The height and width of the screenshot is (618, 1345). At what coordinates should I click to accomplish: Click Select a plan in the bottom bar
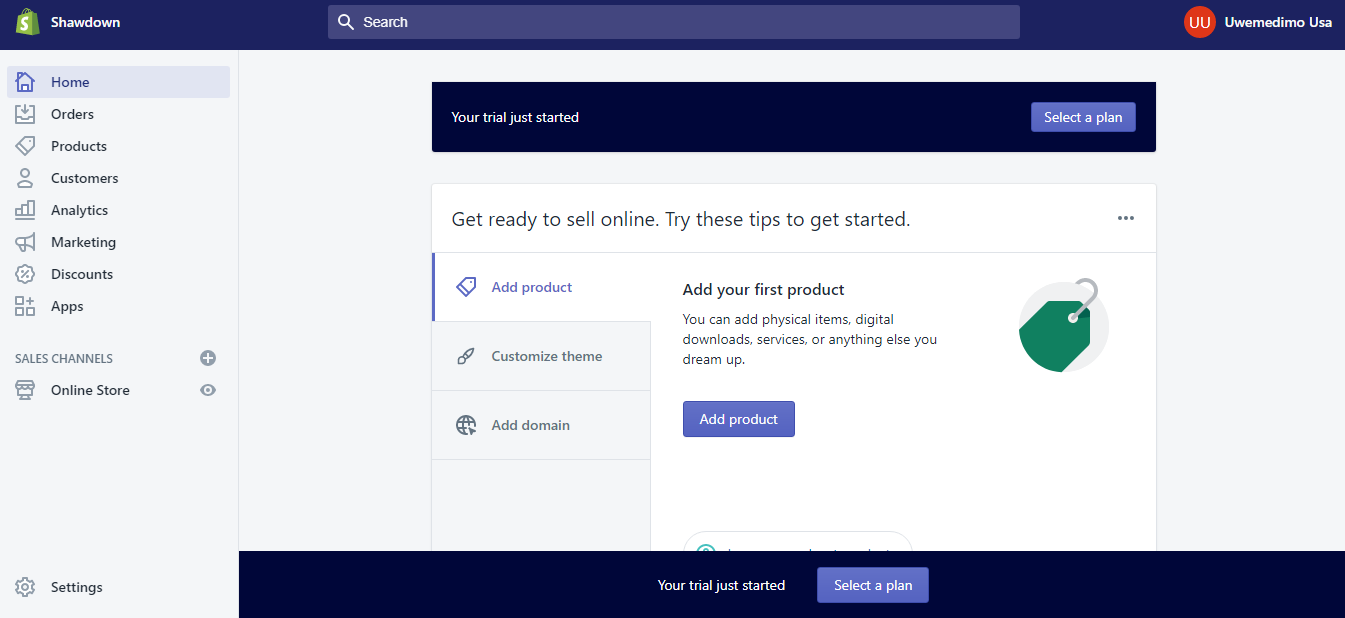pos(873,585)
